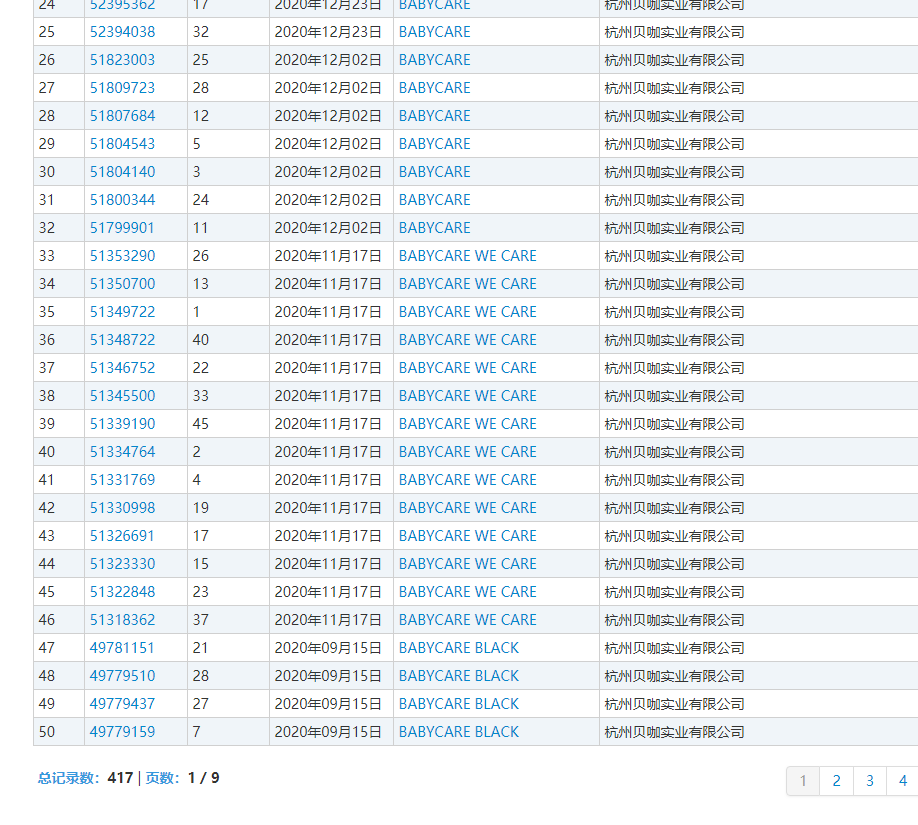Open registration number 52394038 link

122,32
